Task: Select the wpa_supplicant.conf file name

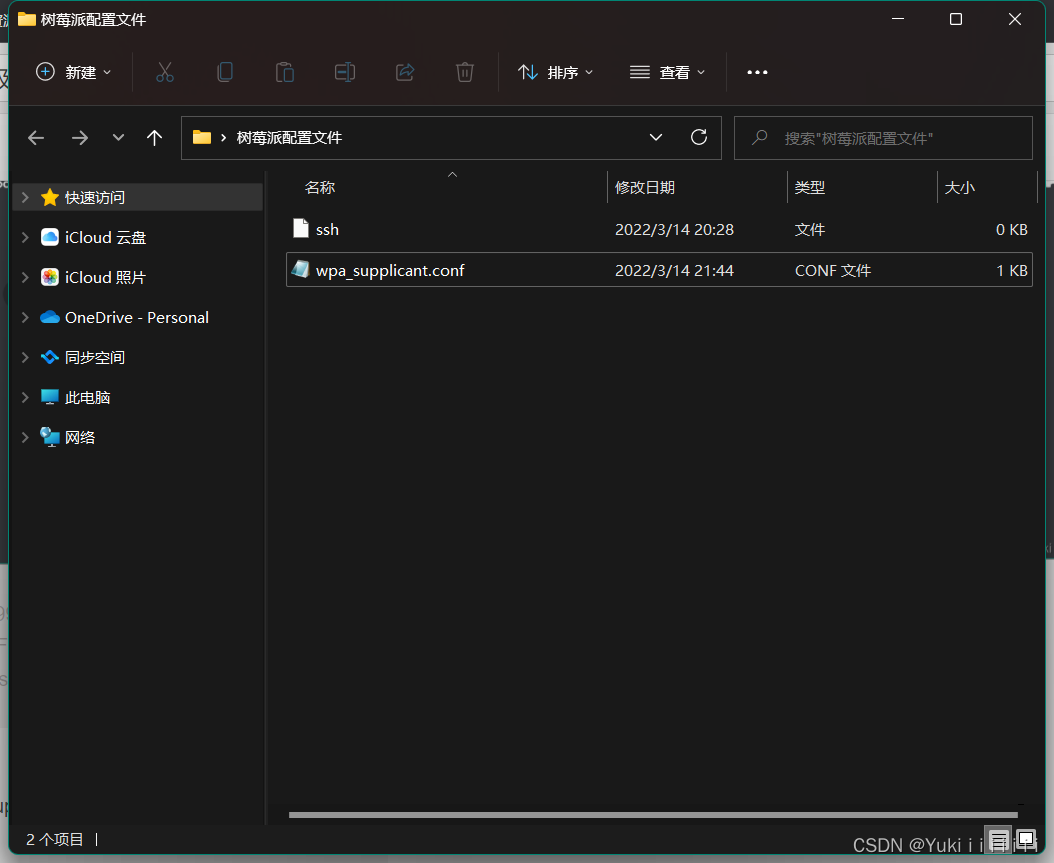Action: (x=390, y=270)
